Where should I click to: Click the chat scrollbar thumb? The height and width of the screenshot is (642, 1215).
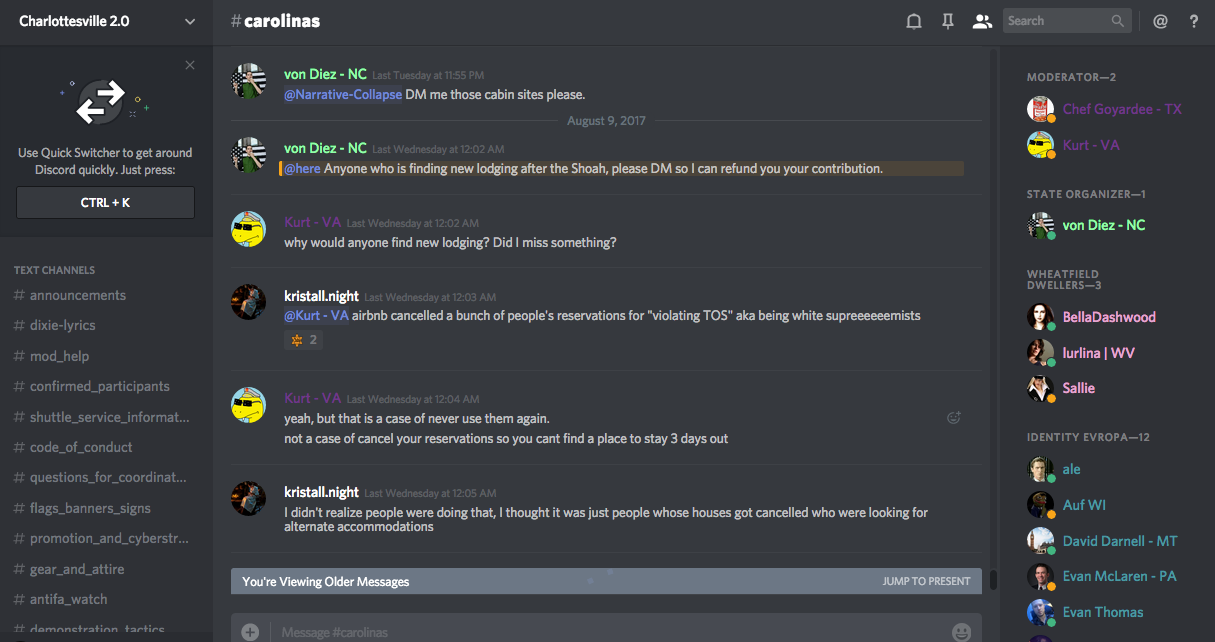pos(993,579)
